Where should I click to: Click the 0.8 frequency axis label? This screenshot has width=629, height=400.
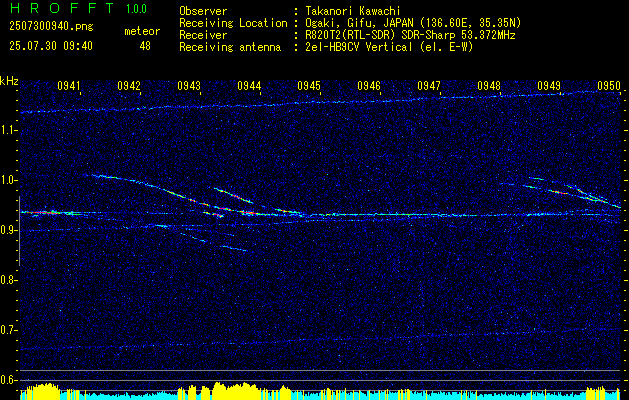(x=8, y=280)
